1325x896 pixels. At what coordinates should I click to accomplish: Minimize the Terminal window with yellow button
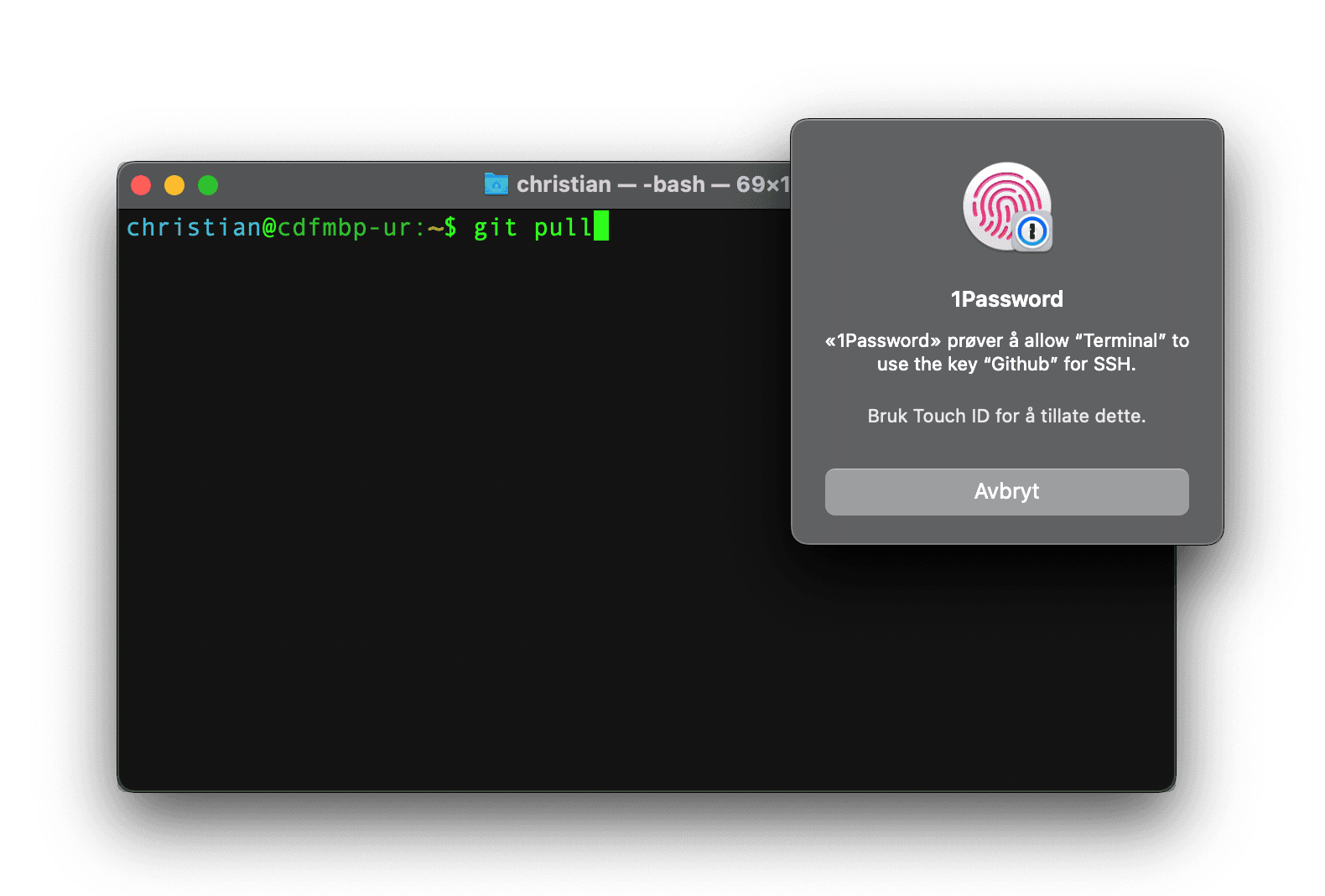tap(174, 185)
